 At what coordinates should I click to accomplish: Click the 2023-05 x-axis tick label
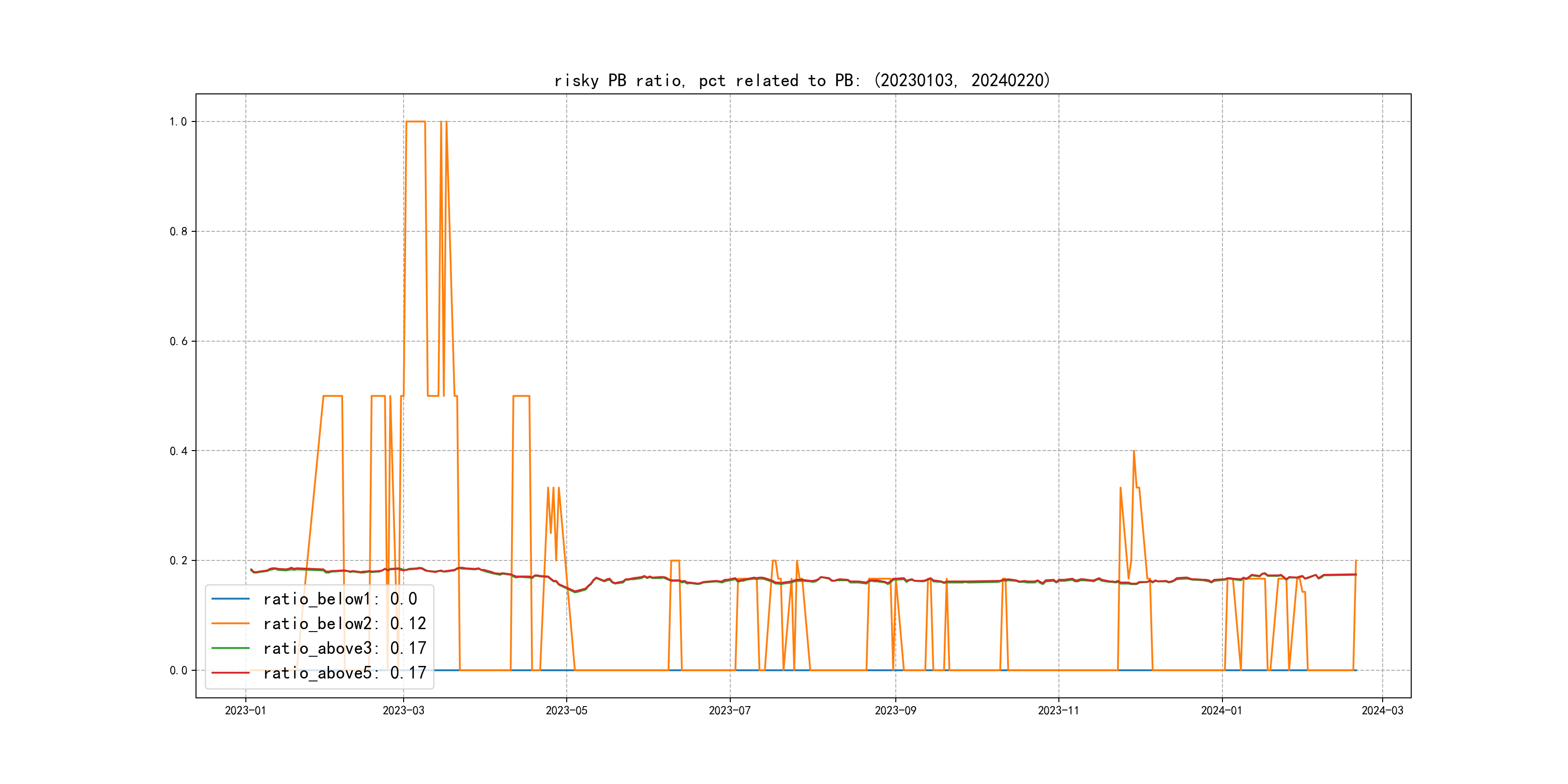coord(566,710)
